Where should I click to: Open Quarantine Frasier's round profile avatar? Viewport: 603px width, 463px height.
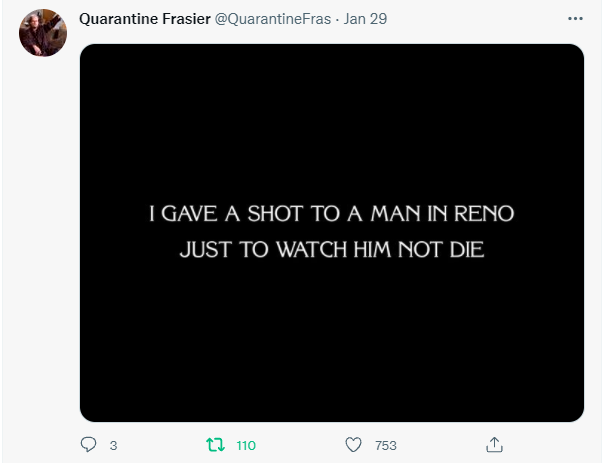click(x=43, y=33)
